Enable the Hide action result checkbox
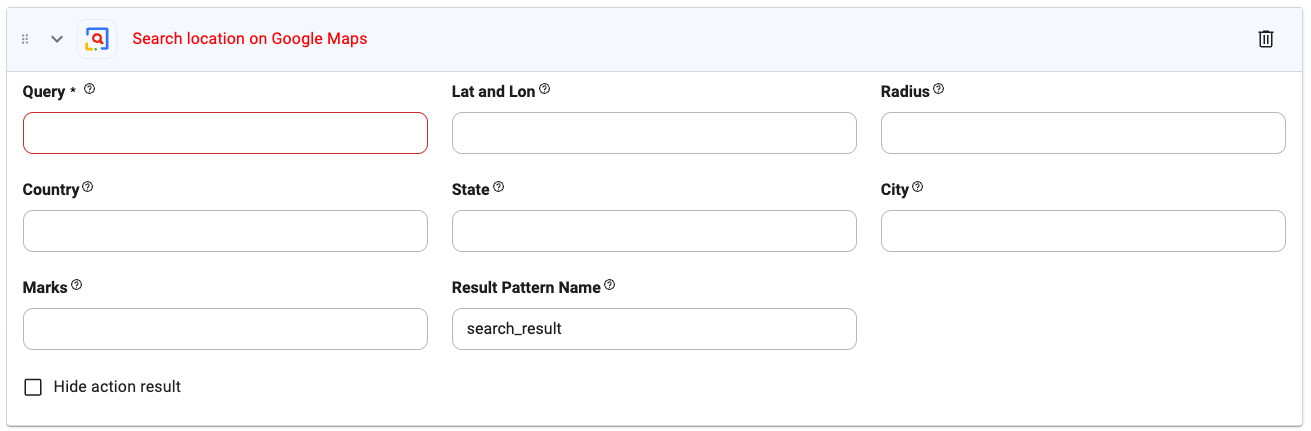Image resolution: width=1311 pixels, height=431 pixels. (33, 387)
